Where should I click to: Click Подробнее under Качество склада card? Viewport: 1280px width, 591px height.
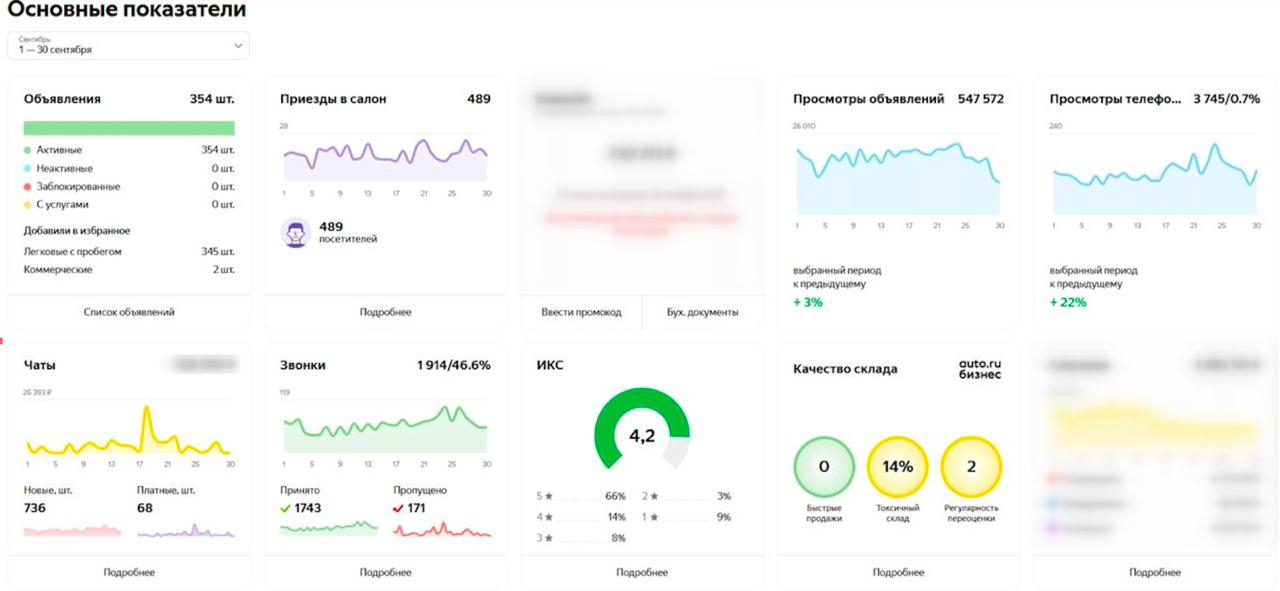898,572
